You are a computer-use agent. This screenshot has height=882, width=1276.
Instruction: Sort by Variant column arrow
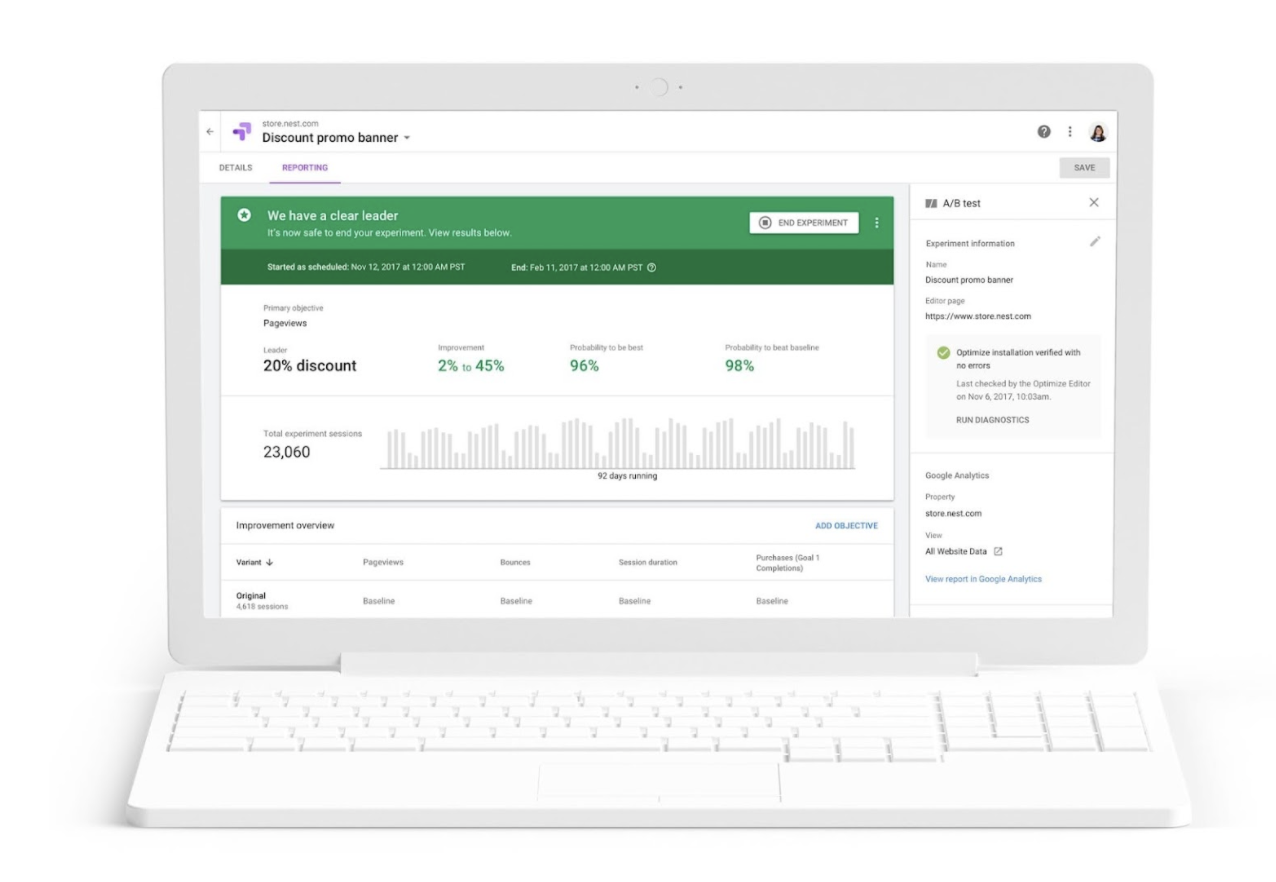tap(270, 562)
